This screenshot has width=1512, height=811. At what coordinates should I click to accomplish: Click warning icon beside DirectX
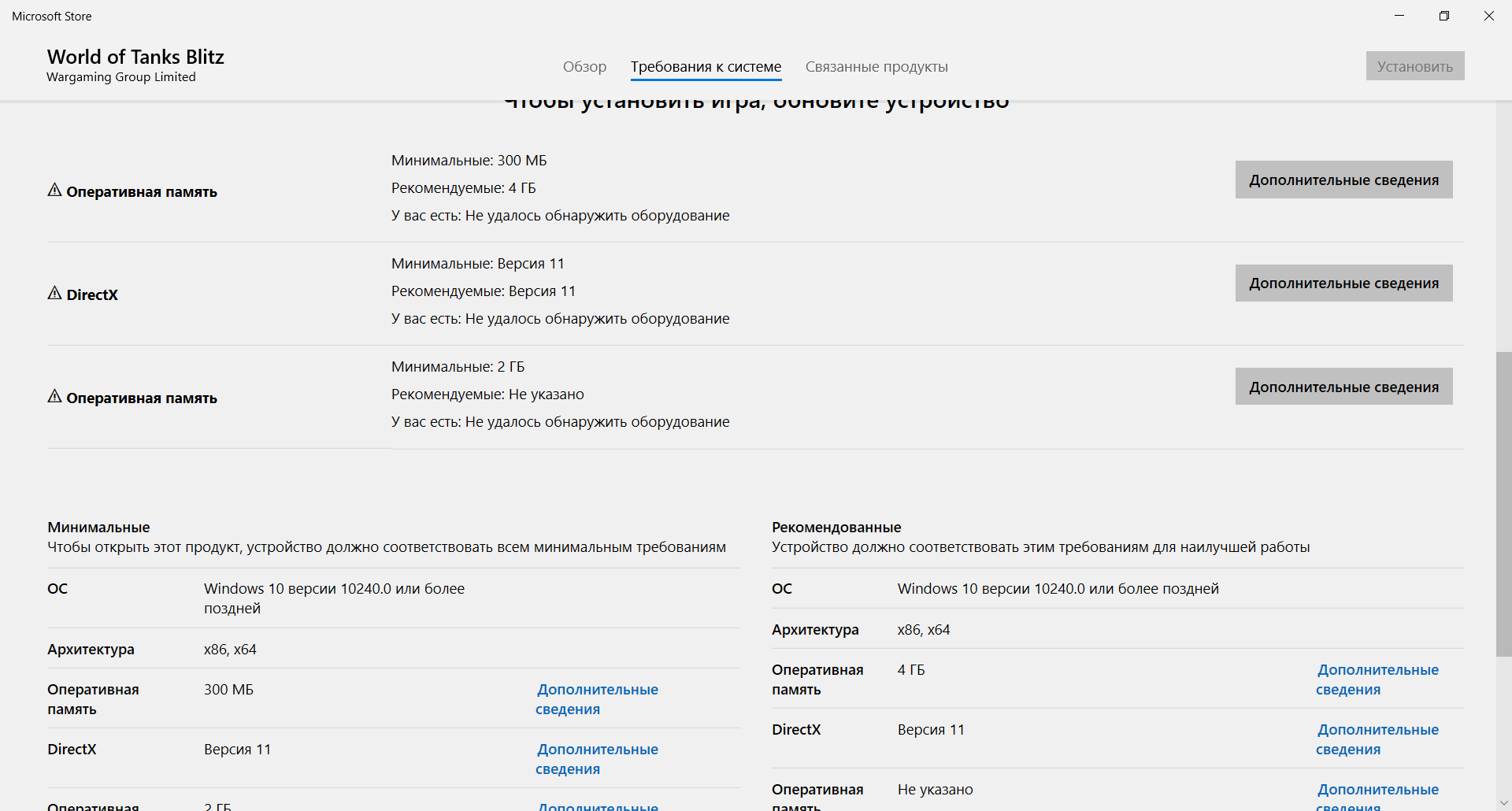(54, 293)
